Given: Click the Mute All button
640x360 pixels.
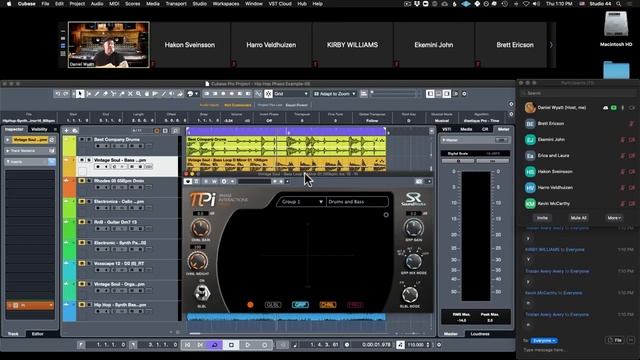Looking at the screenshot, I should pos(578,218).
